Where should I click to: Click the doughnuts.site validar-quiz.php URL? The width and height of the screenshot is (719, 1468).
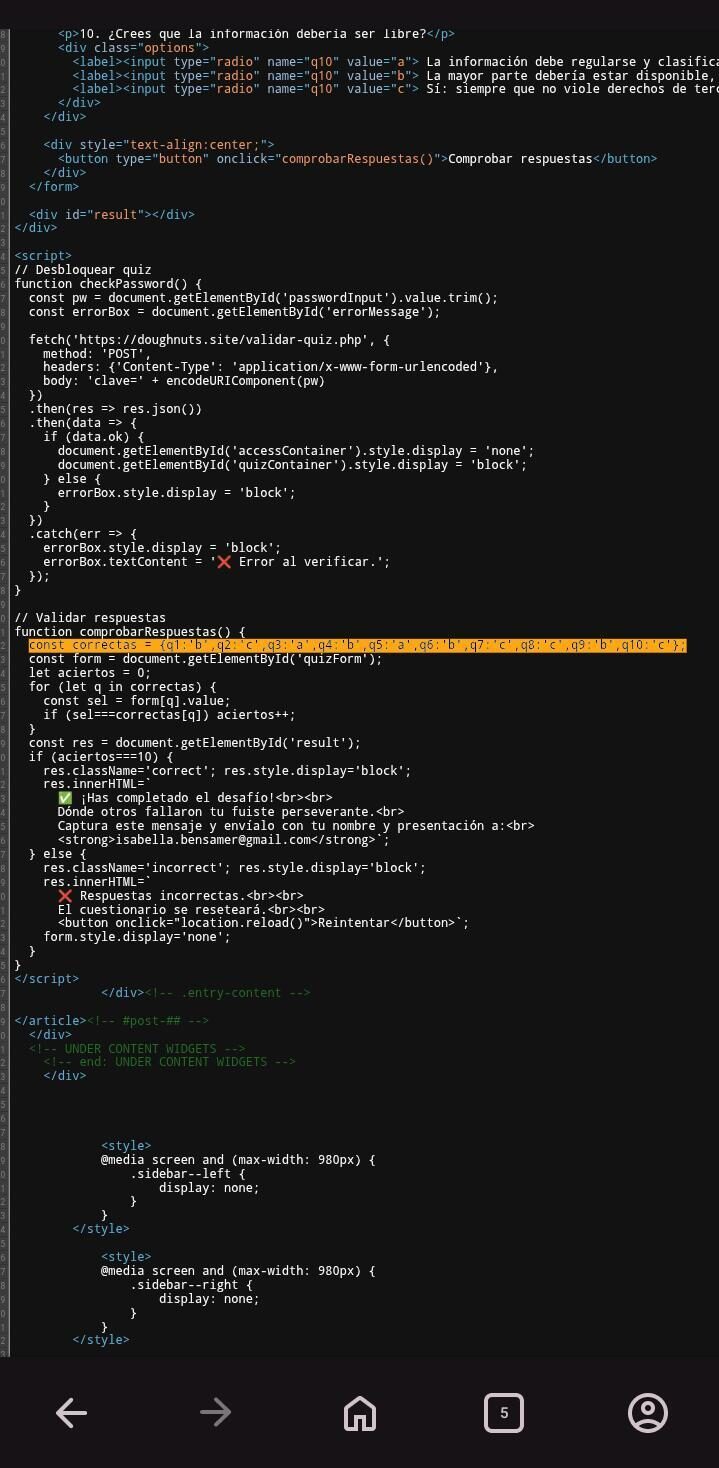click(x=218, y=339)
